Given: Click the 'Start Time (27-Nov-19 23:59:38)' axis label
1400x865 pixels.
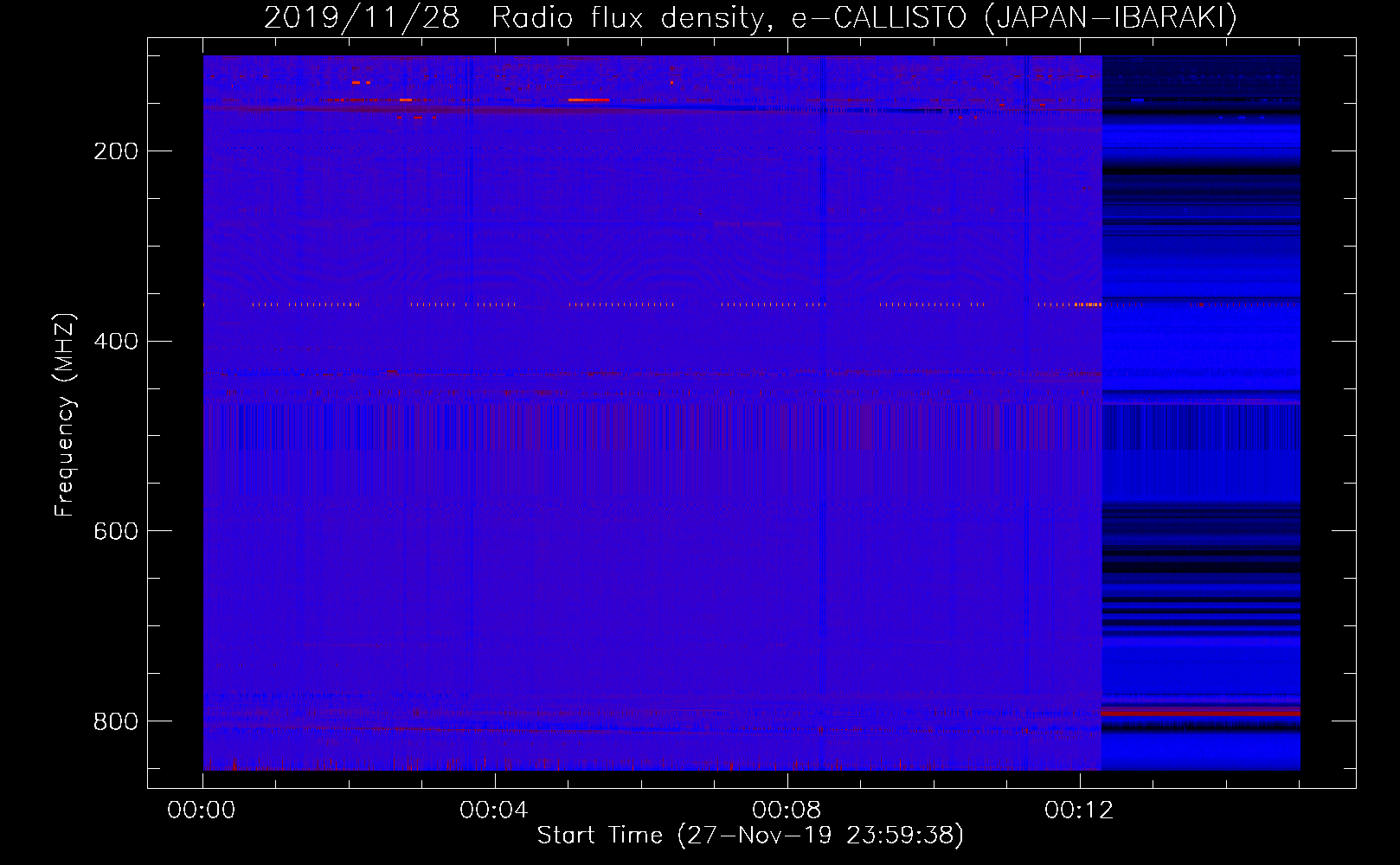Looking at the screenshot, I should click(750, 836).
